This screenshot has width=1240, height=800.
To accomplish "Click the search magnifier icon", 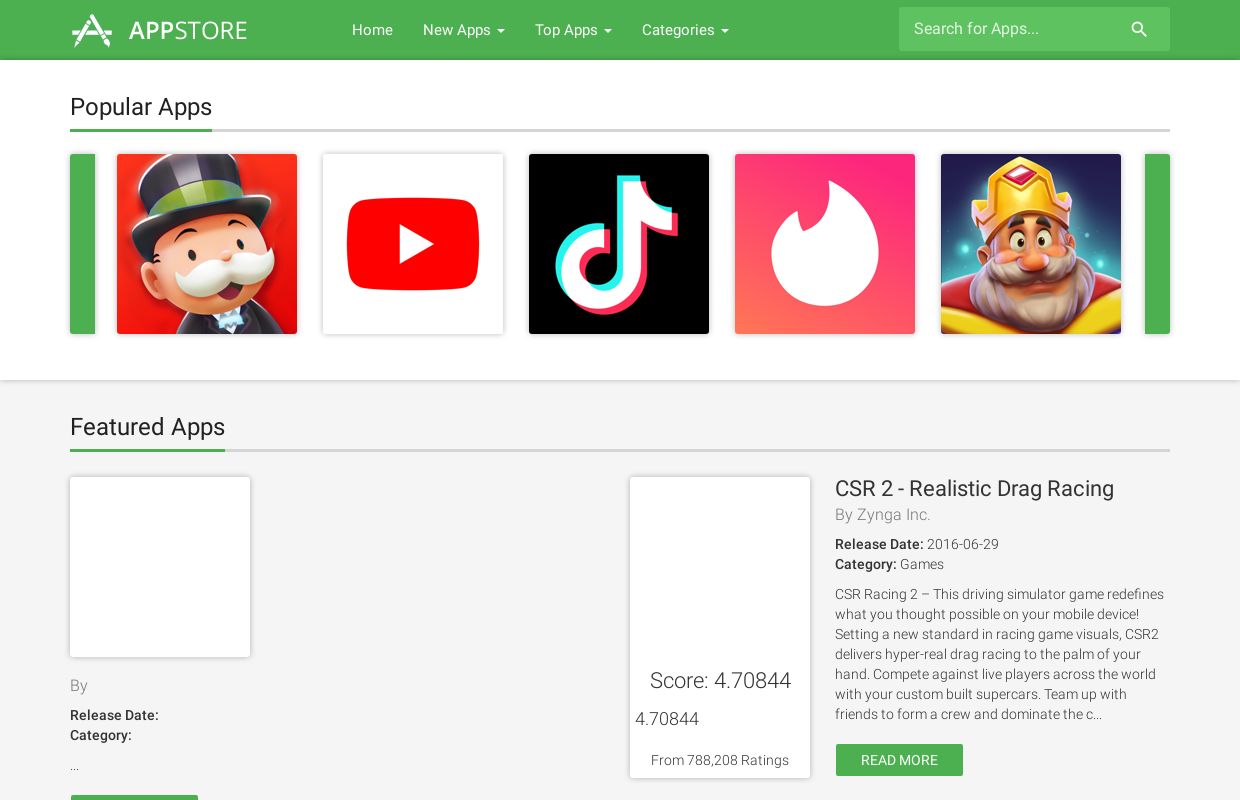I will pyautogui.click(x=1139, y=30).
